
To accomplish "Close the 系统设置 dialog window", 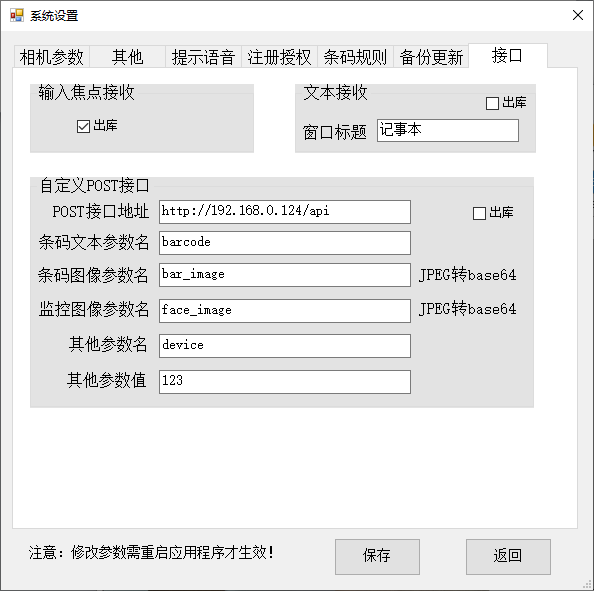I will coord(578,15).
